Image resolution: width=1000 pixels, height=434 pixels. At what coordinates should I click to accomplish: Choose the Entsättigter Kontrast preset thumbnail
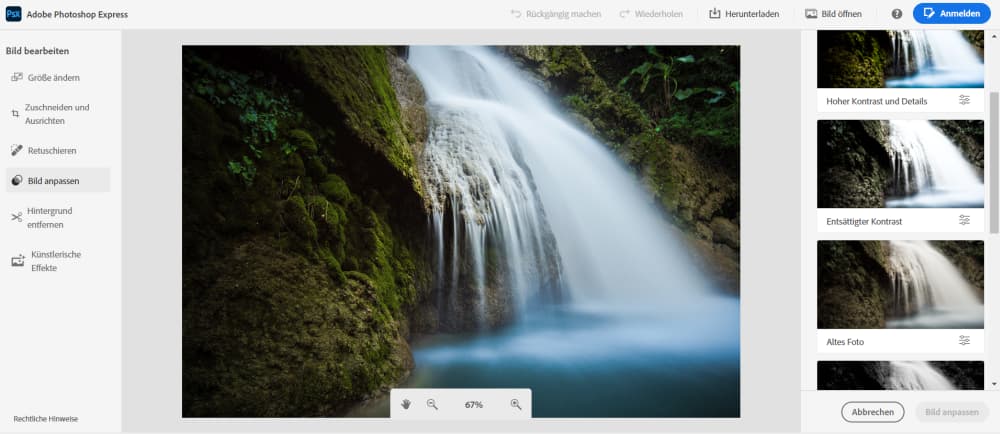pos(900,164)
